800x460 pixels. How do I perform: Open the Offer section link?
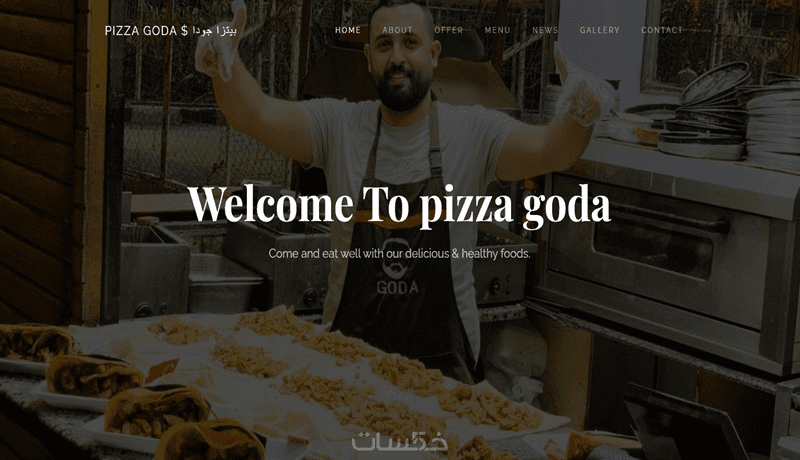pyautogui.click(x=448, y=30)
